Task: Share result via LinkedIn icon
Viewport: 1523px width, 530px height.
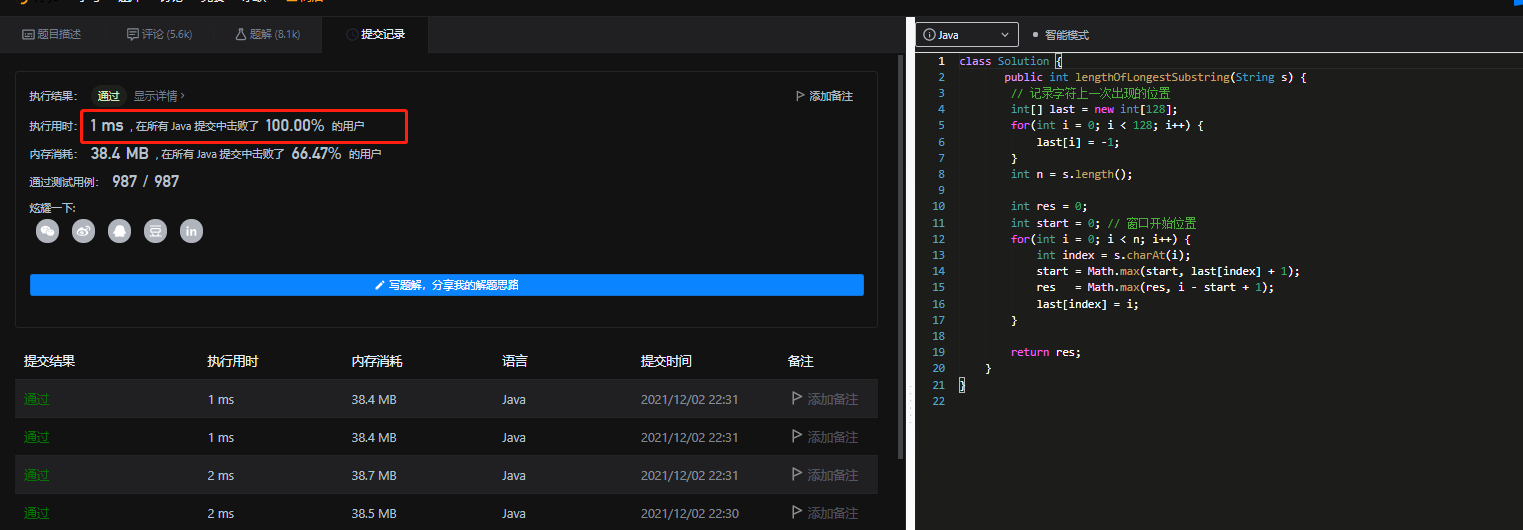Action: (191, 231)
